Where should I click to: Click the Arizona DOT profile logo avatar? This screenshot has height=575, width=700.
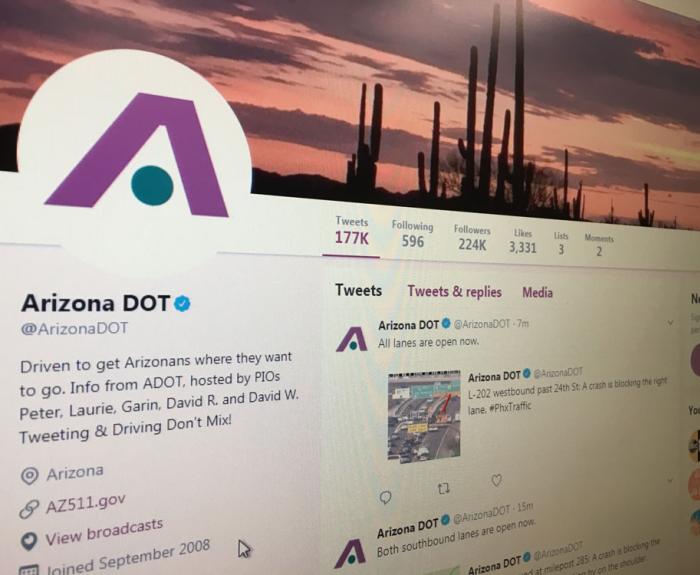[x=134, y=158]
